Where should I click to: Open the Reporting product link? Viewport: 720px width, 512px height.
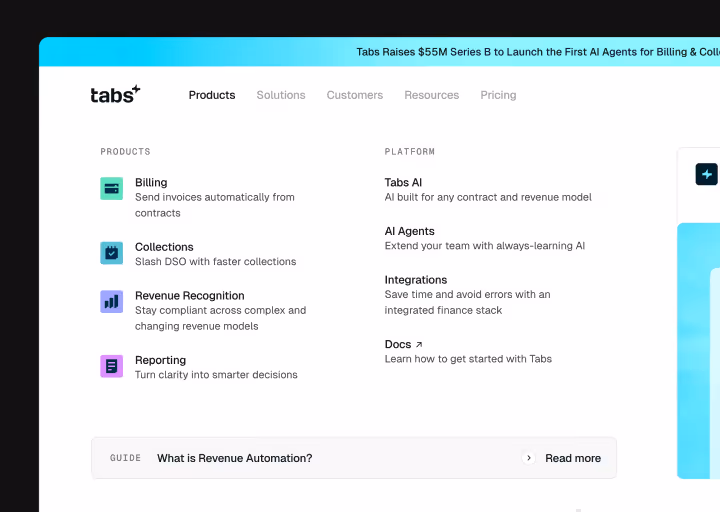(160, 360)
